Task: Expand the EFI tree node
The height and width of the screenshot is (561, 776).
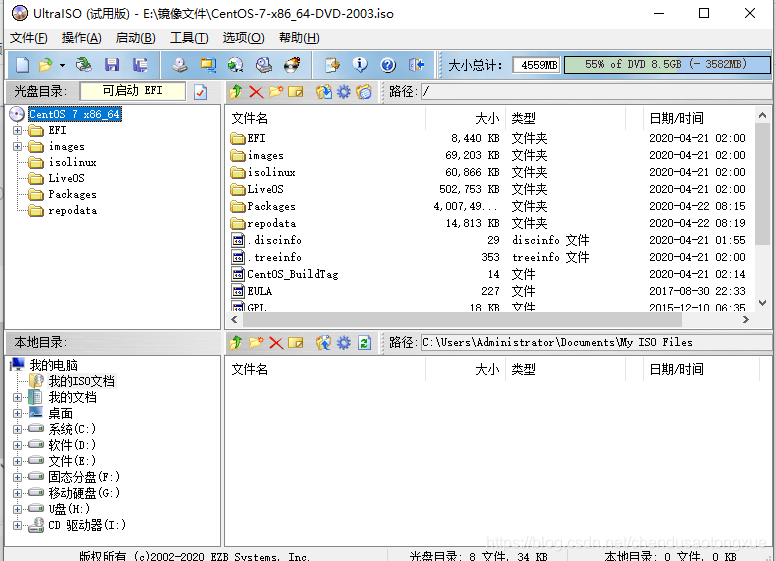Action: click(x=17, y=131)
